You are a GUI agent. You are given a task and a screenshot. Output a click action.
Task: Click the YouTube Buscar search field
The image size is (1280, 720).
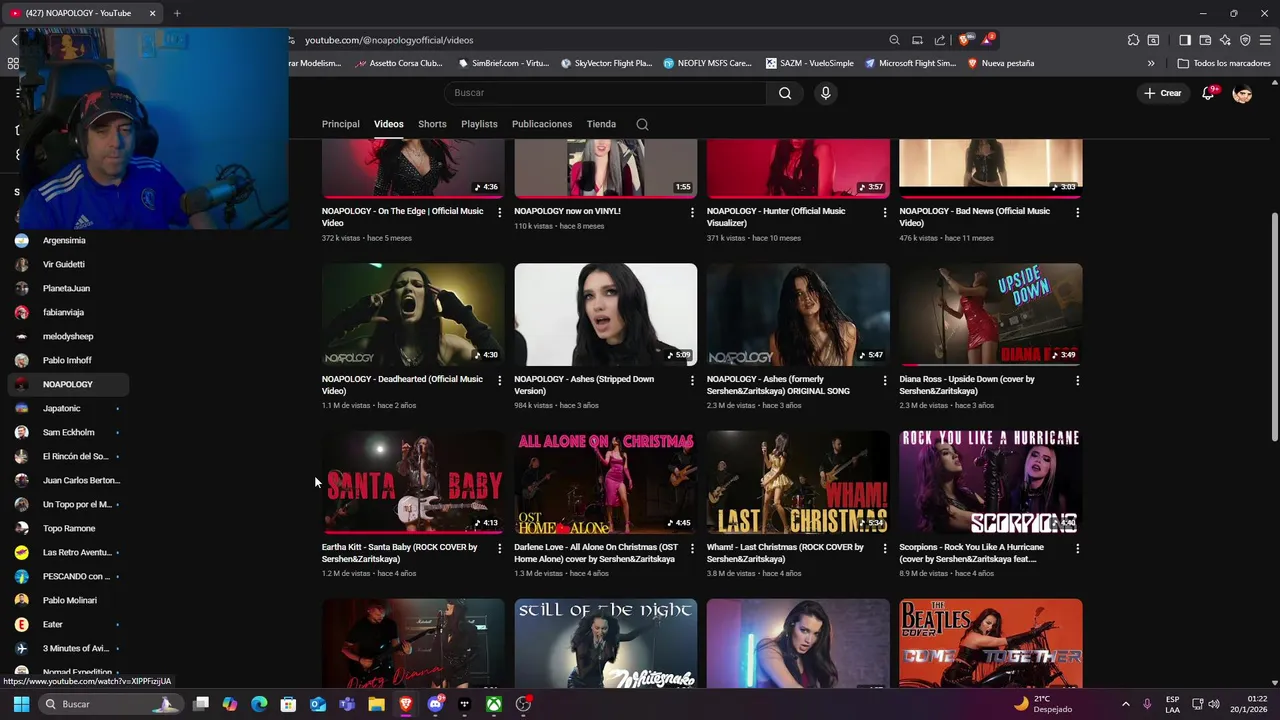605,93
